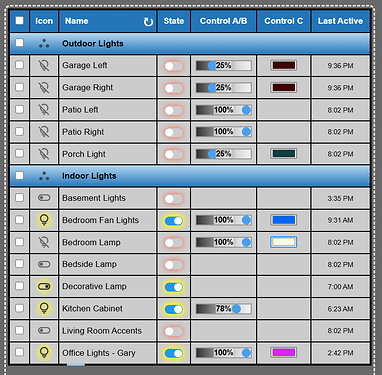Click the Porch Light bulb-off icon
Viewport: 382px width, 375px height.
click(x=44, y=154)
